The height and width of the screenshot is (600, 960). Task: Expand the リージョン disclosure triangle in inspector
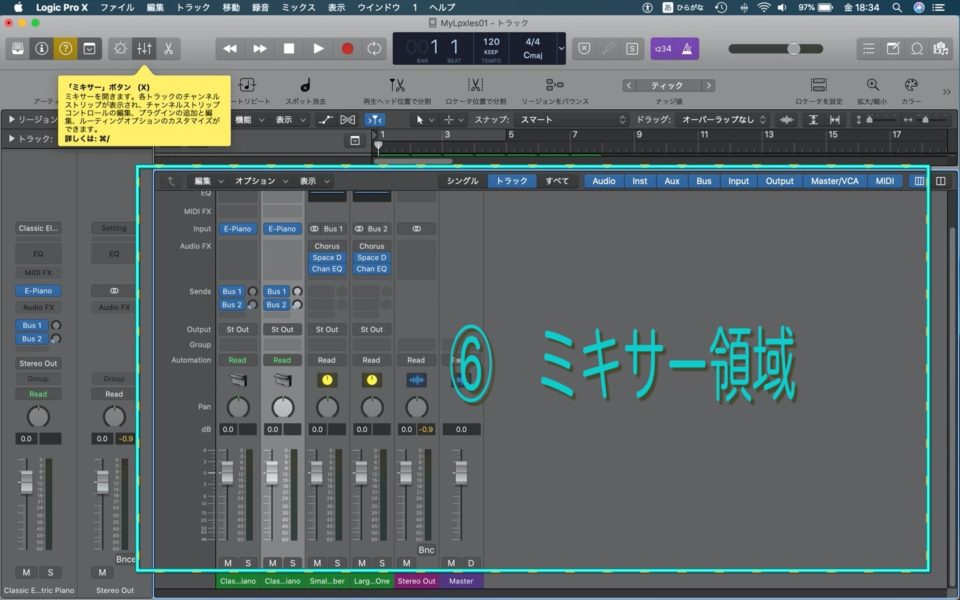12,119
